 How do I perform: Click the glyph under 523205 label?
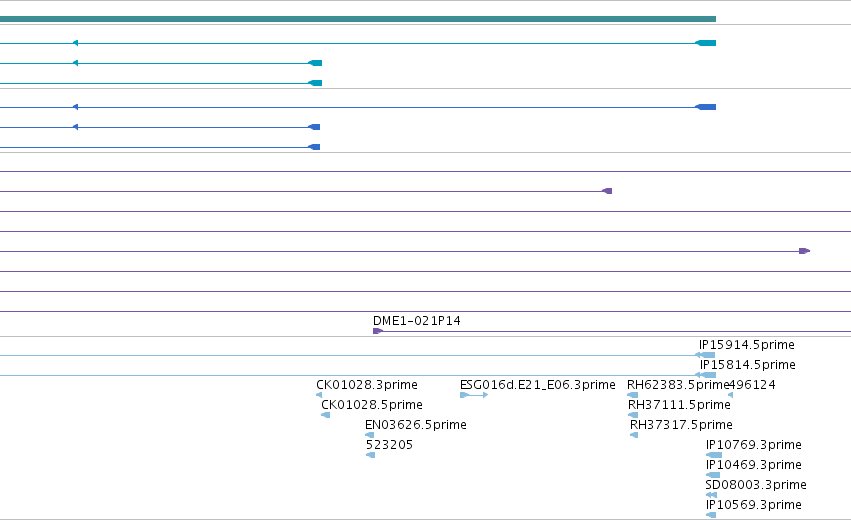tap(370, 455)
